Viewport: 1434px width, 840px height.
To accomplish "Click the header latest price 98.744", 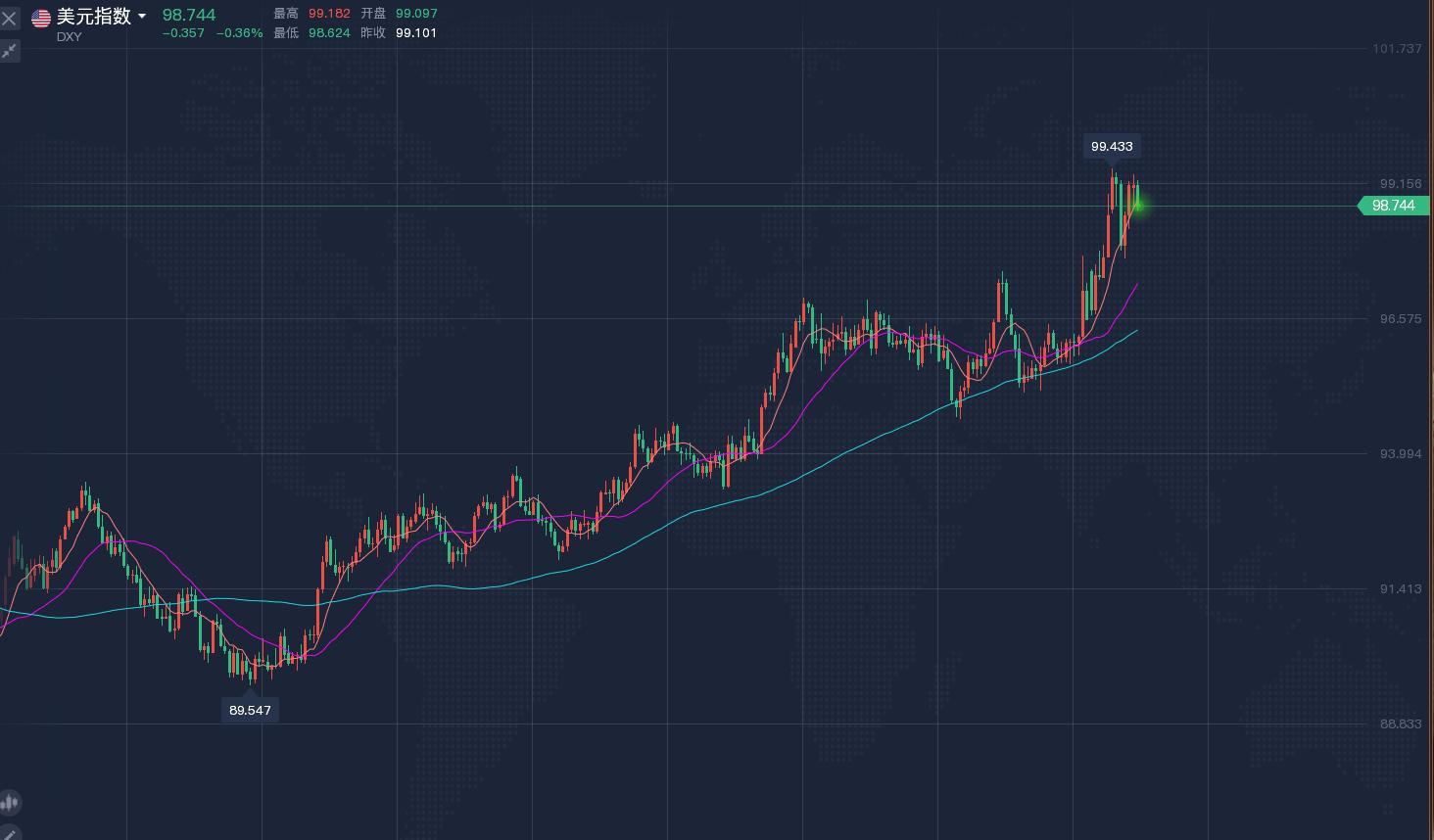I will point(189,15).
